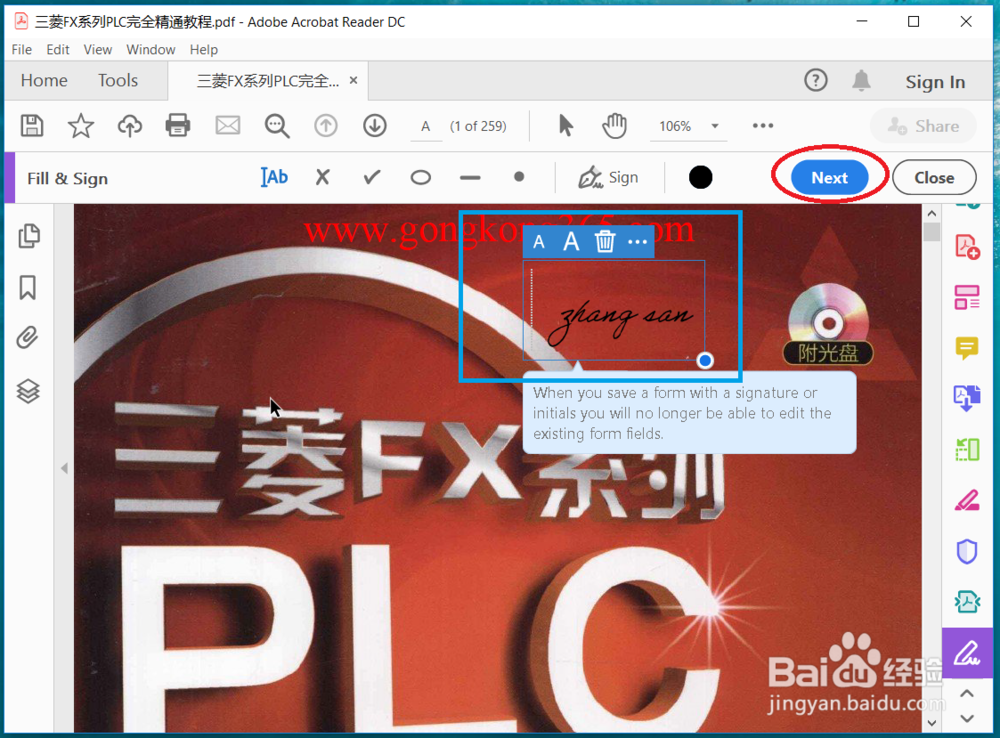This screenshot has height=738, width=1000.
Task: Close the Fill & Sign toolbar
Action: [x=934, y=177]
